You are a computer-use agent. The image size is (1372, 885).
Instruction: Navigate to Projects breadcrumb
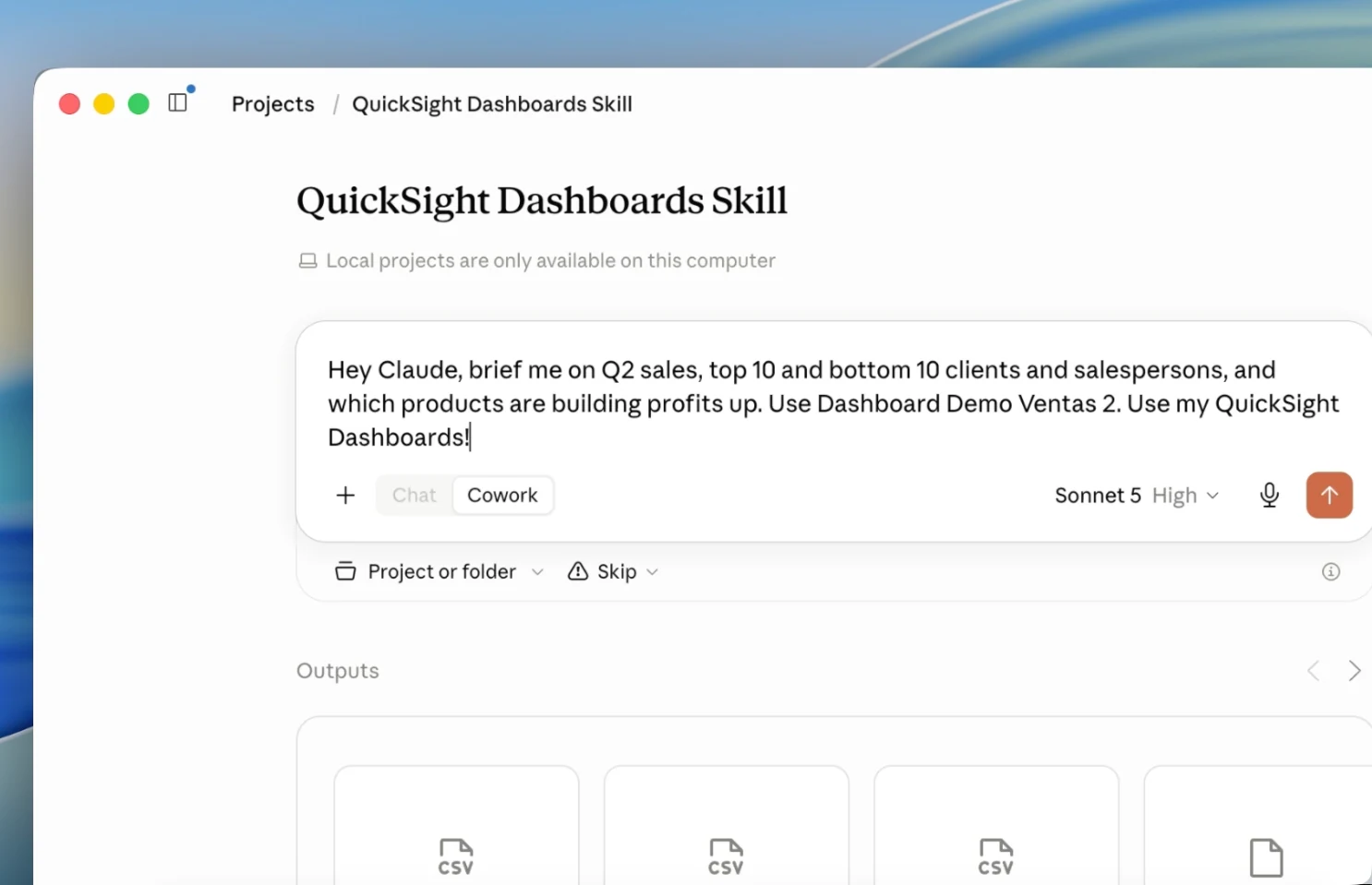click(273, 104)
